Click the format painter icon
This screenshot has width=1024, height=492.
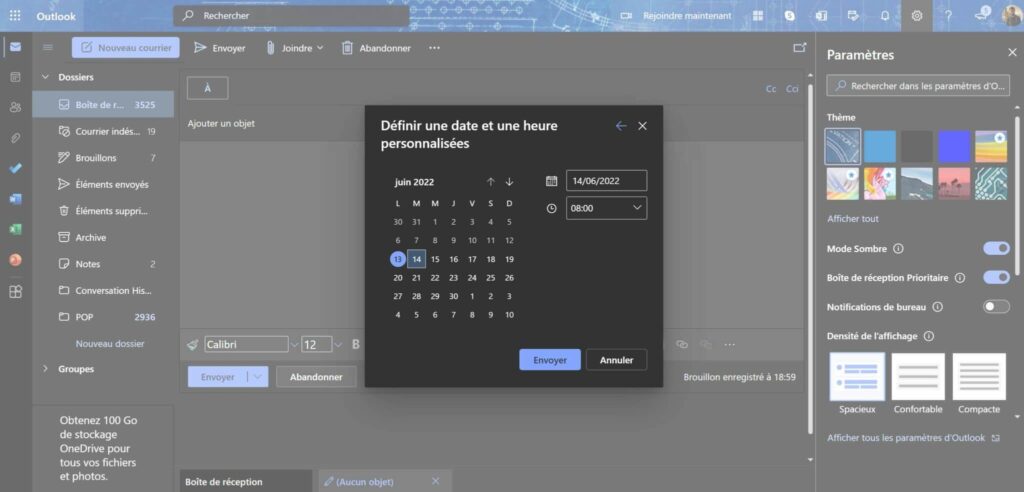pos(192,344)
